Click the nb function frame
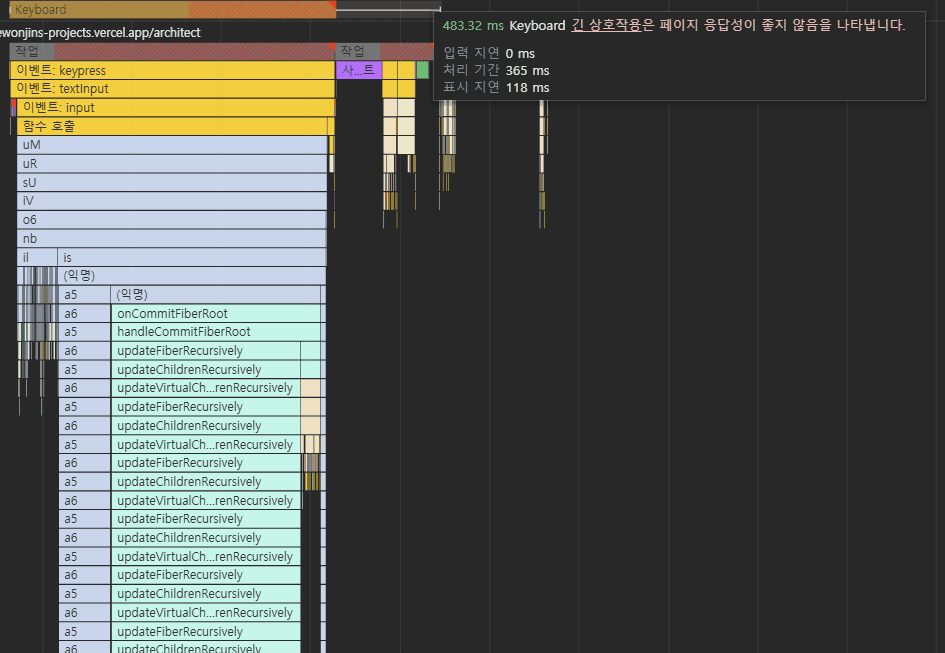Image resolution: width=945 pixels, height=653 pixels. pyautogui.click(x=170, y=239)
